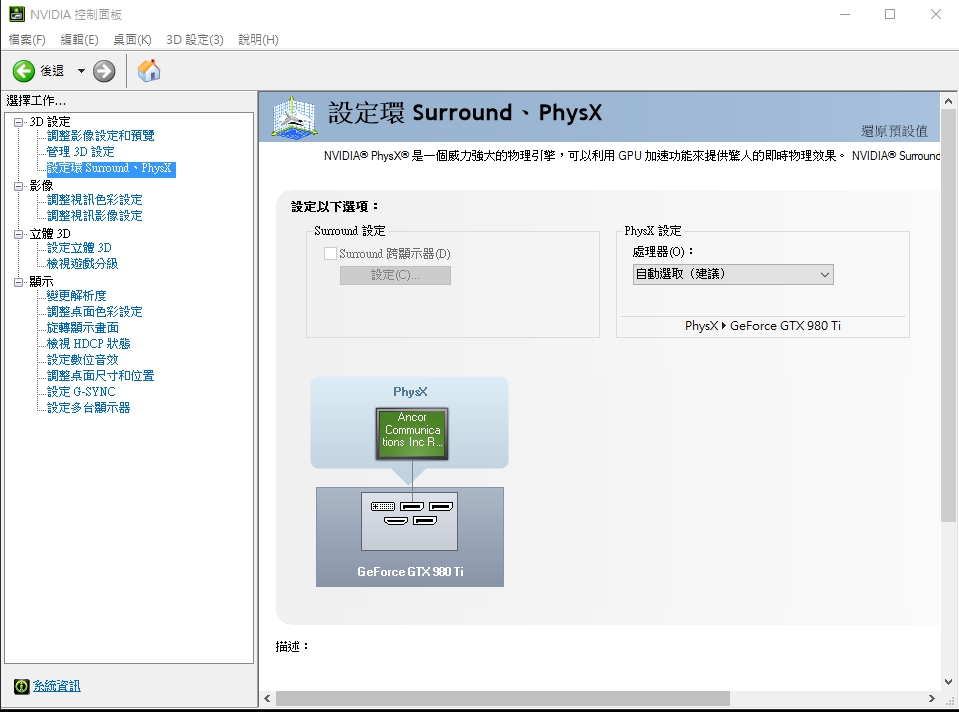Open 調整桌面尺寸和位置 page

click(x=100, y=376)
